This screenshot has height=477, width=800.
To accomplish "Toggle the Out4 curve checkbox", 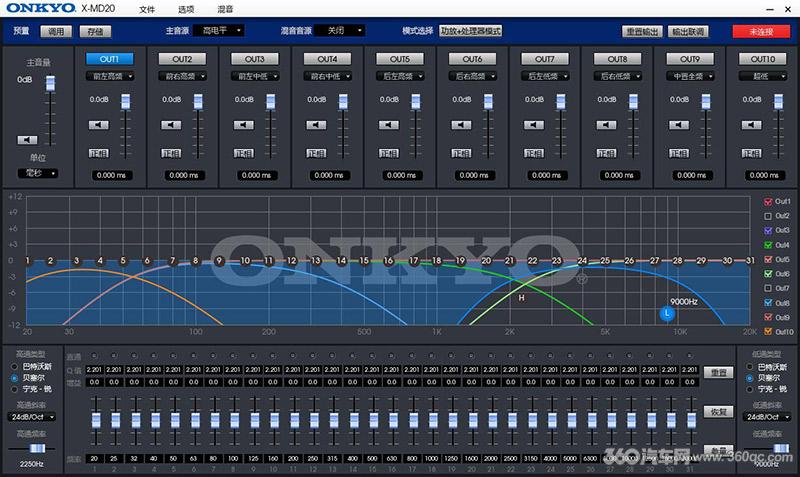I will click(768, 245).
